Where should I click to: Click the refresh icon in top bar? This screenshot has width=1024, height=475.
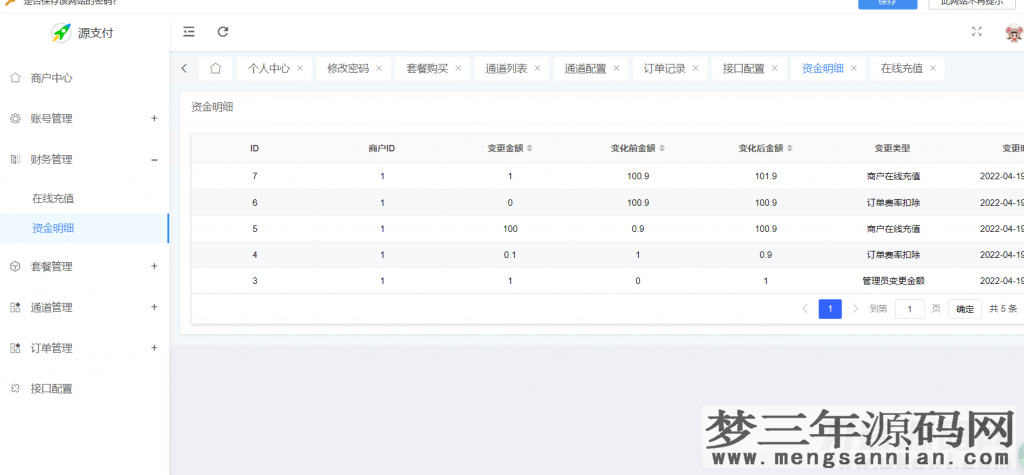click(x=223, y=31)
